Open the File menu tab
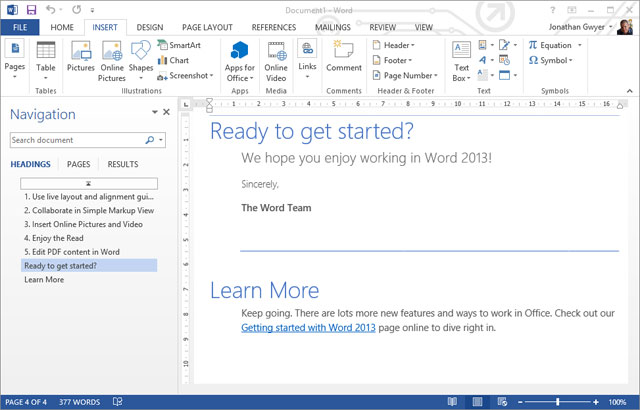 [20, 28]
